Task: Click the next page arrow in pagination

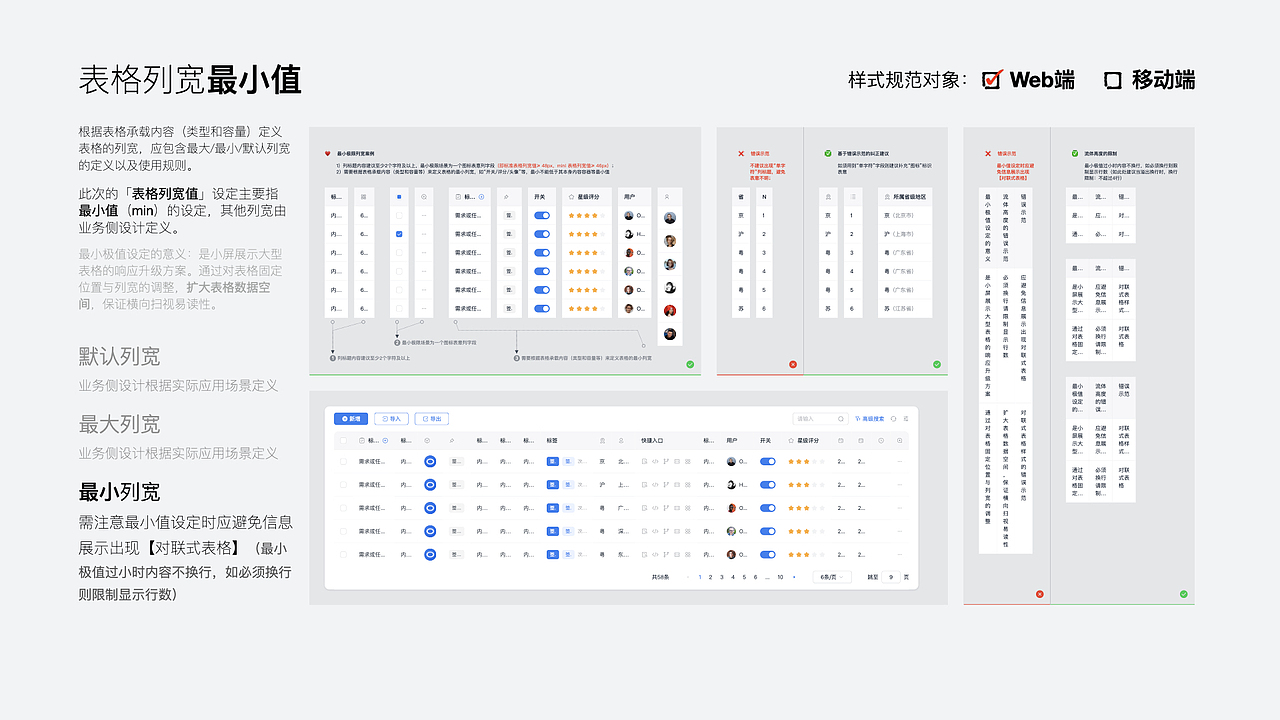Action: (794, 577)
